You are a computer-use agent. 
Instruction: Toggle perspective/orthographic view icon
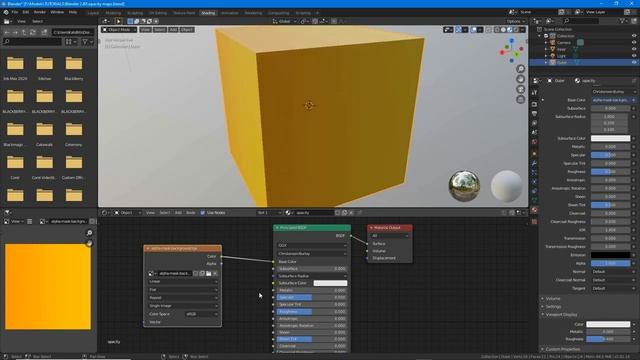[x=520, y=99]
